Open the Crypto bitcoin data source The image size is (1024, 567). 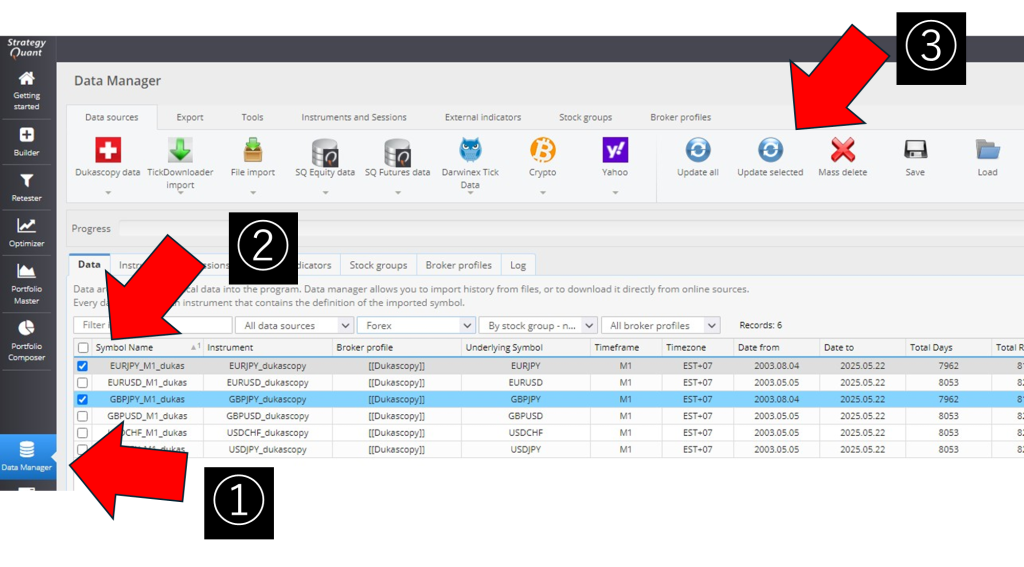tap(542, 151)
